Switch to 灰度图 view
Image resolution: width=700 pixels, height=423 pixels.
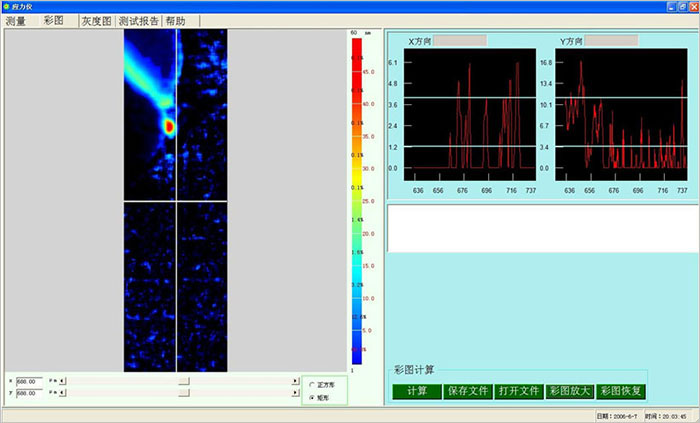96,21
